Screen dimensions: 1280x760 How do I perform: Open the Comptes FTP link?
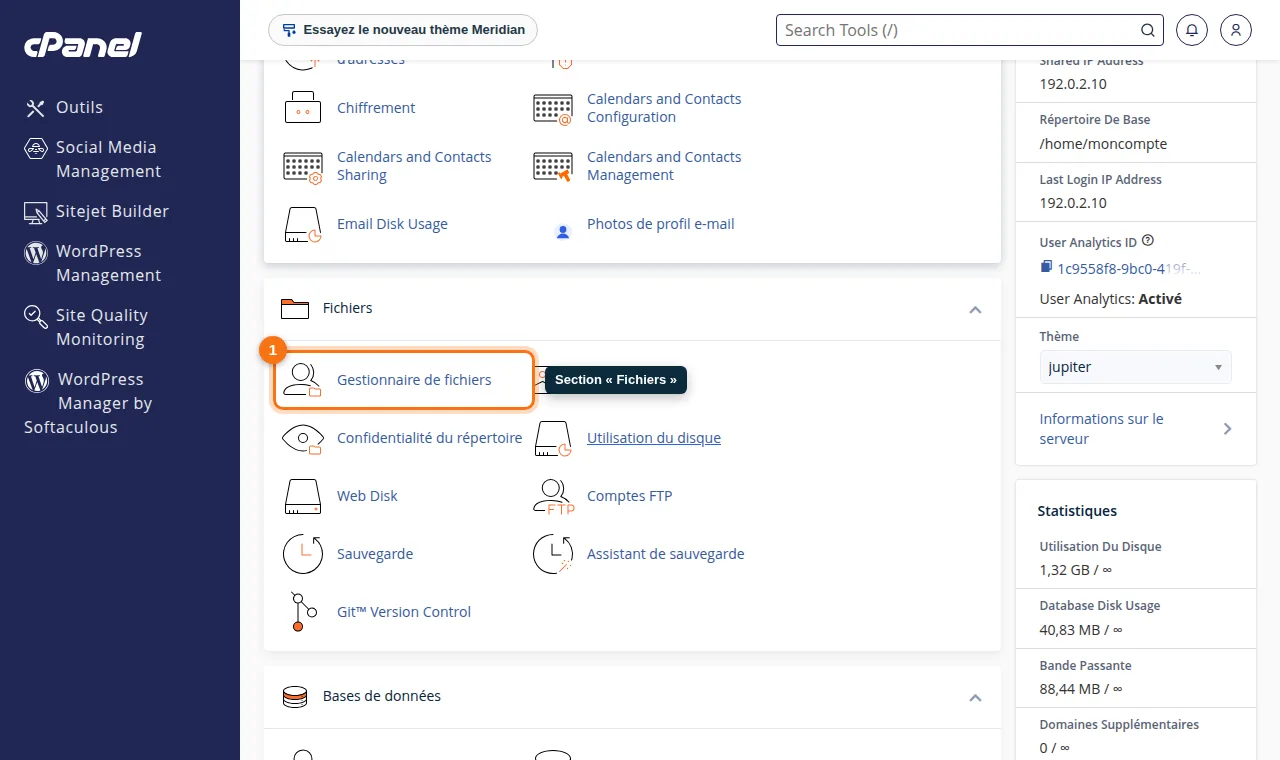pos(629,496)
